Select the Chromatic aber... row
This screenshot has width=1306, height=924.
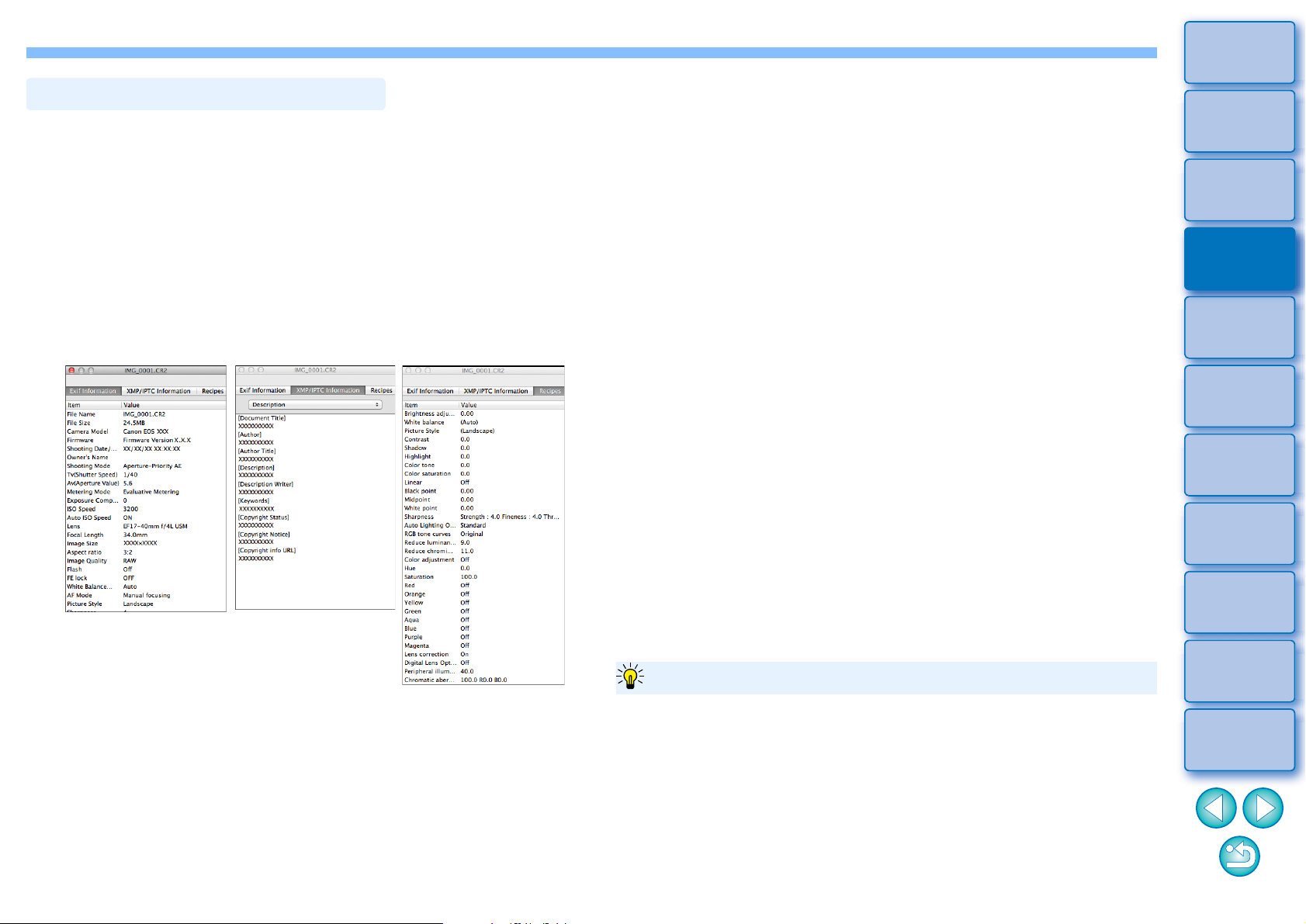(x=483, y=680)
